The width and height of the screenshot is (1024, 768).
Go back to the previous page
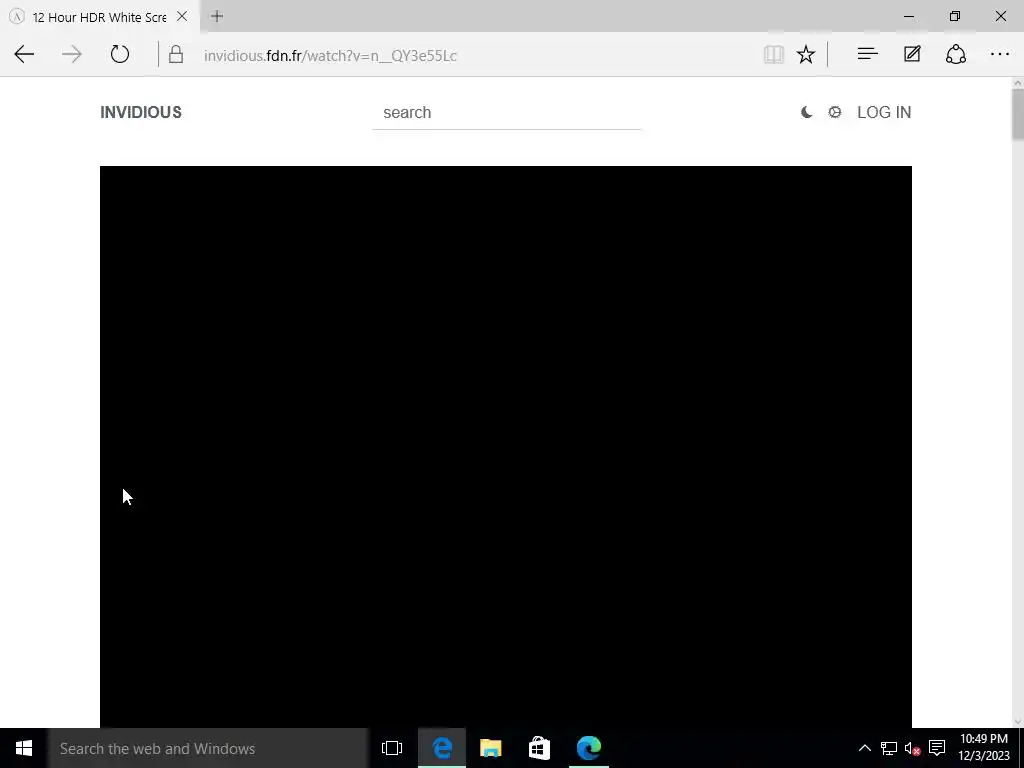click(24, 54)
